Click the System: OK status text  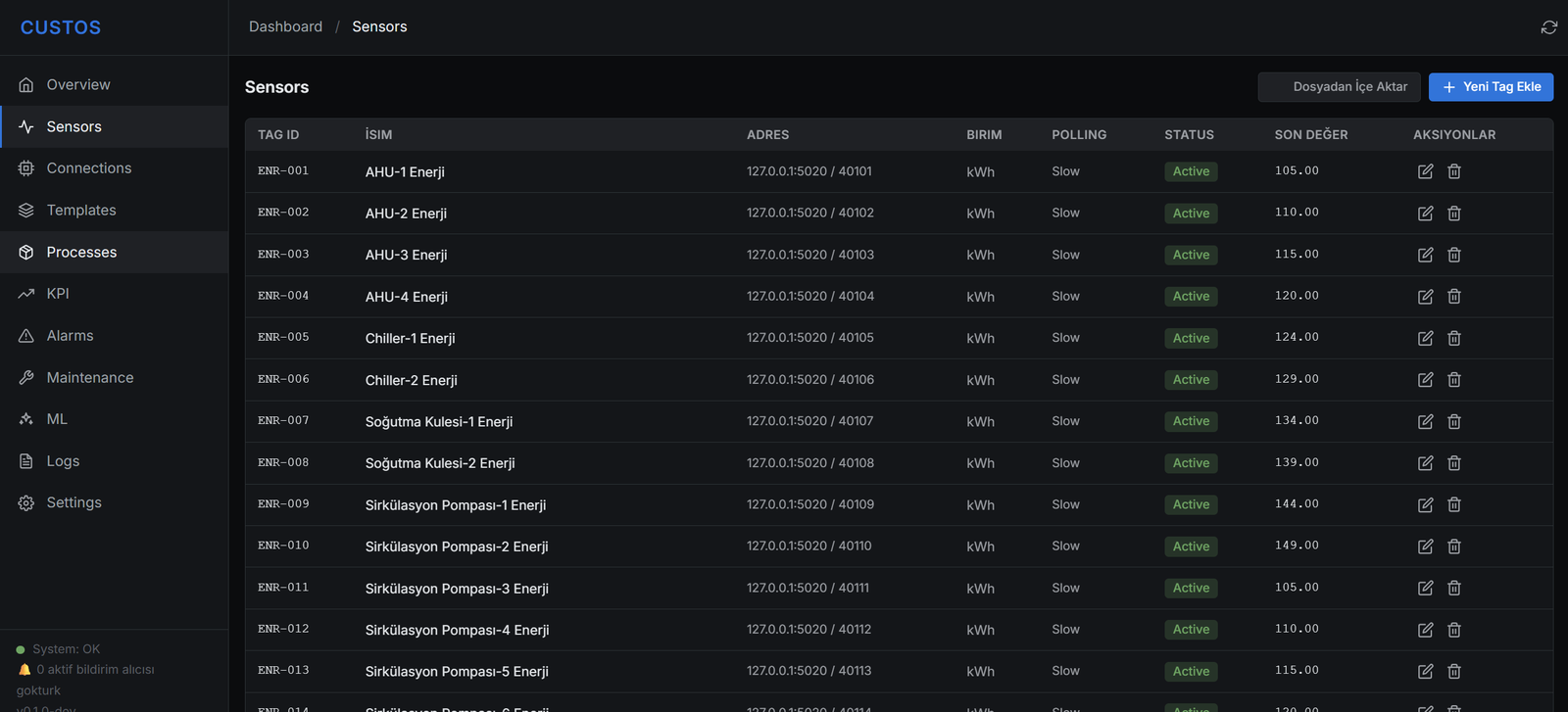[x=66, y=649]
